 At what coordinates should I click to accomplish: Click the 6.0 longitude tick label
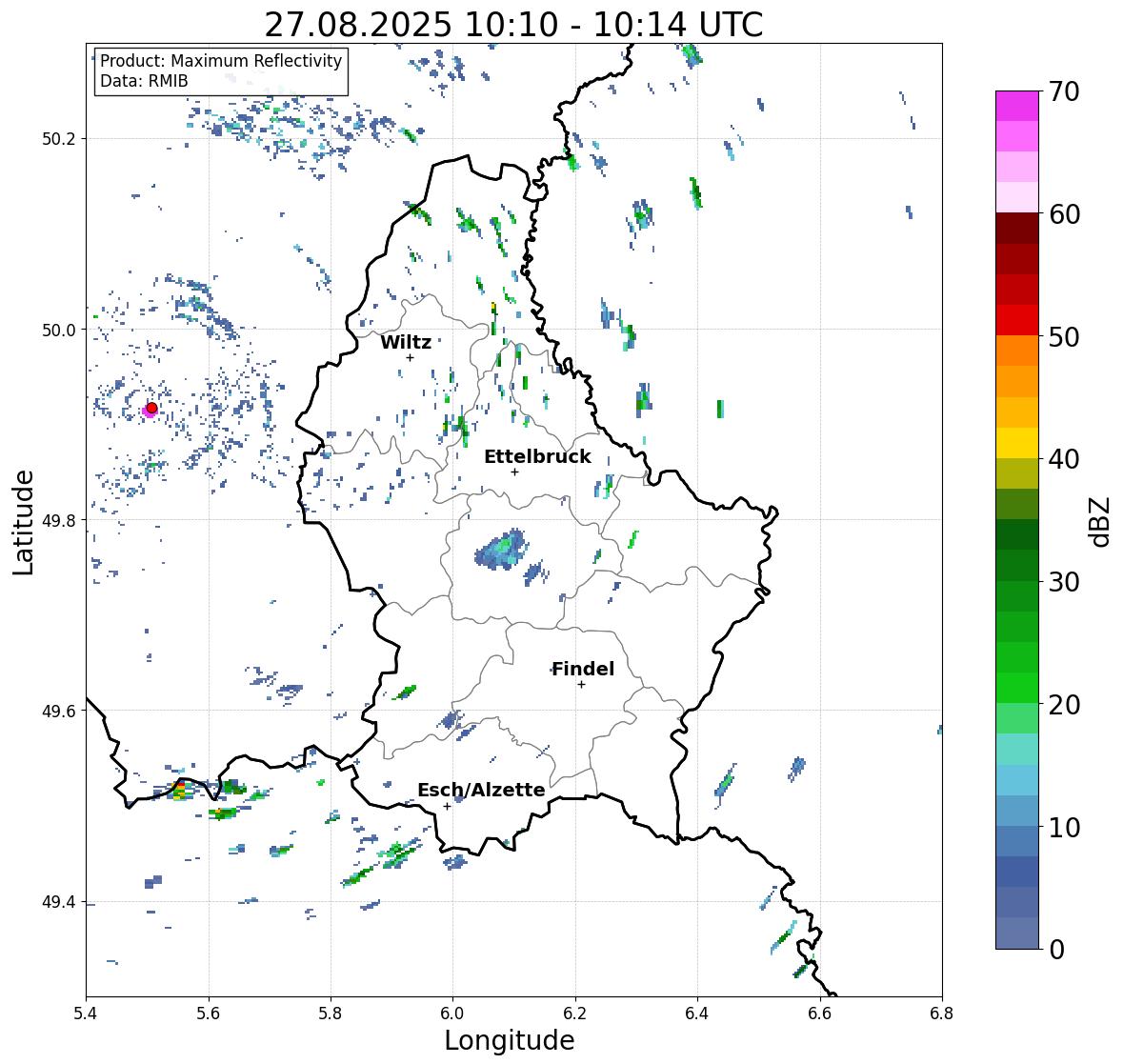tap(452, 1014)
